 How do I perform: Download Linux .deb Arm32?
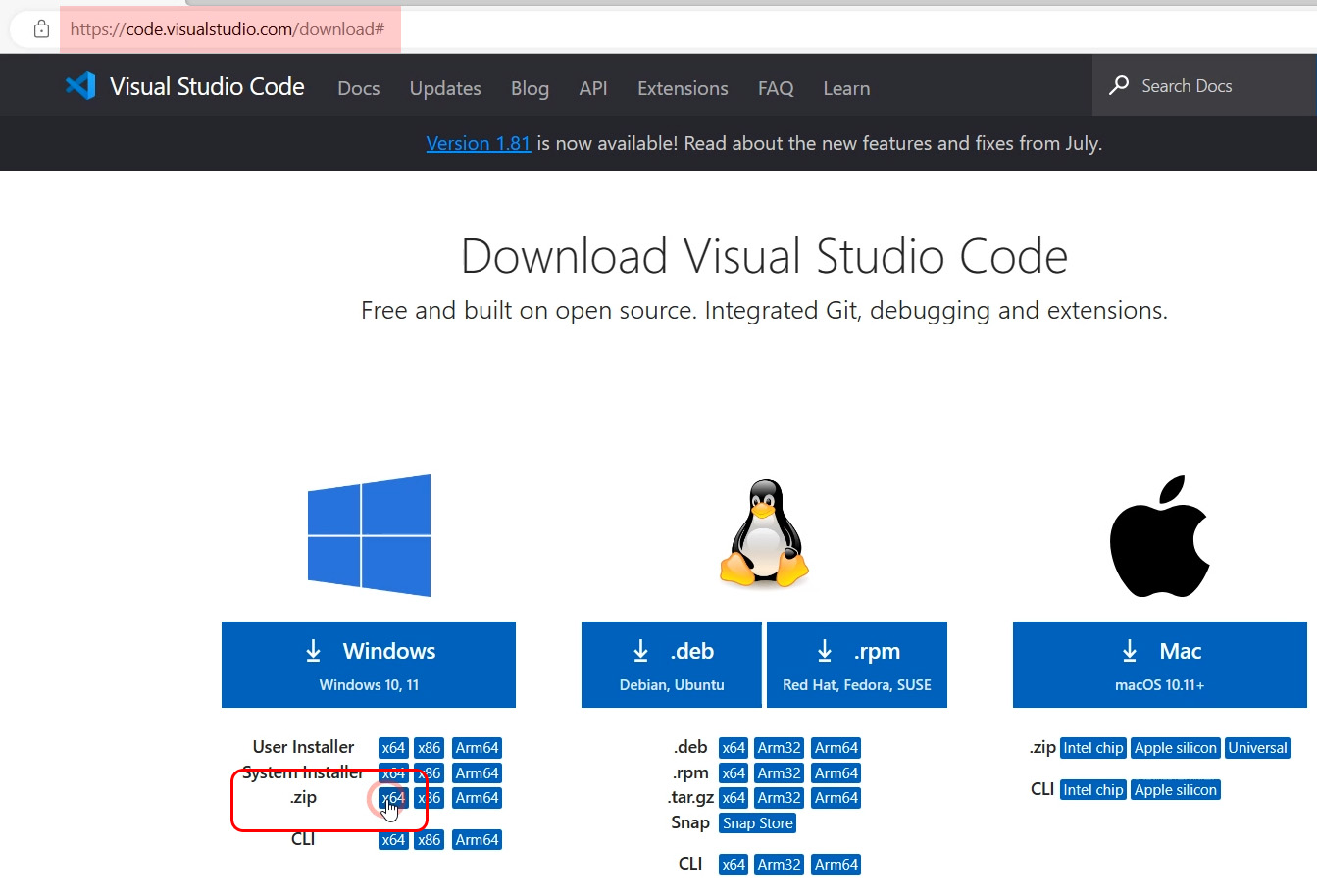(x=780, y=748)
